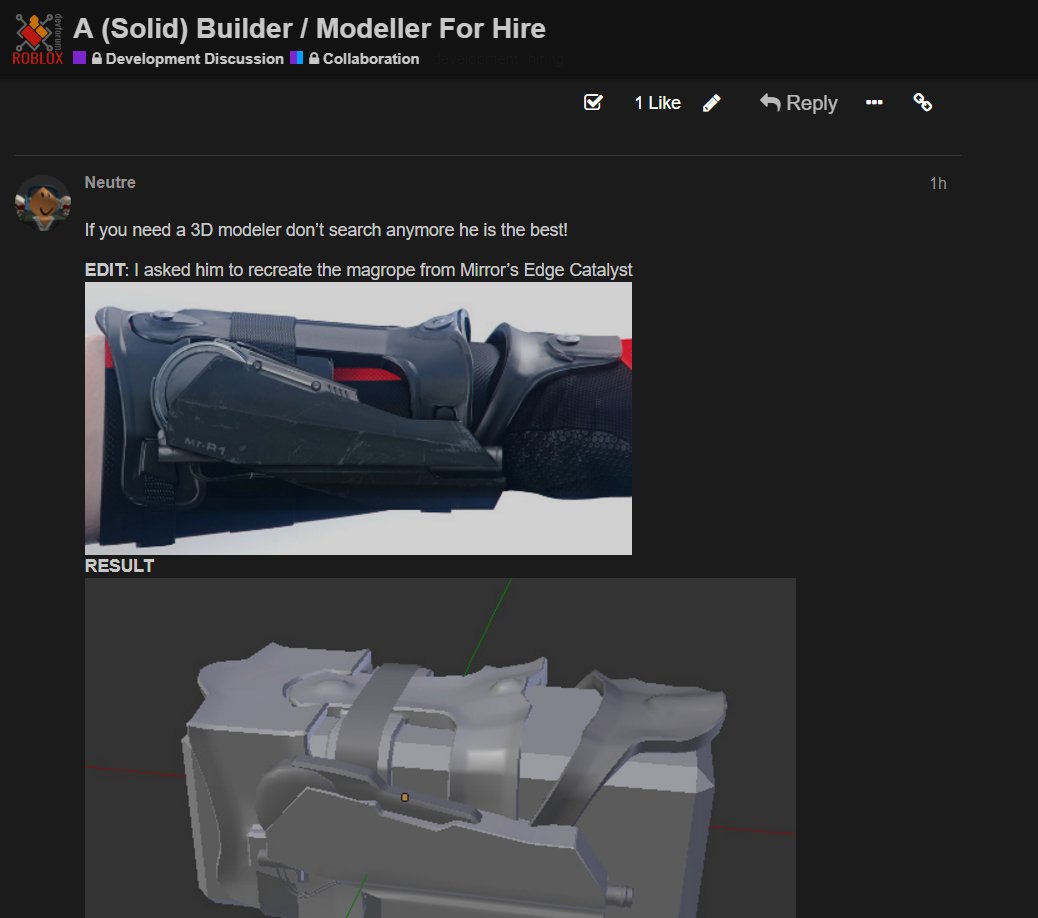Click the solution checkbox icon
The width and height of the screenshot is (1038, 918).
(593, 102)
